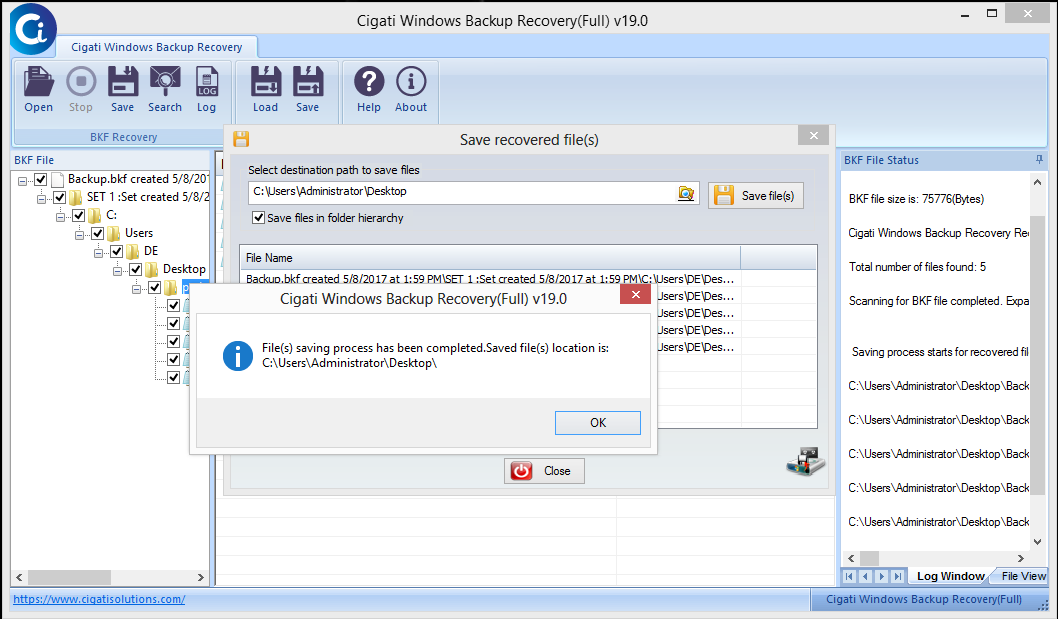This screenshot has width=1058, height=619.
Task: Click the computer drives icon in Save dialog
Action: [806, 461]
